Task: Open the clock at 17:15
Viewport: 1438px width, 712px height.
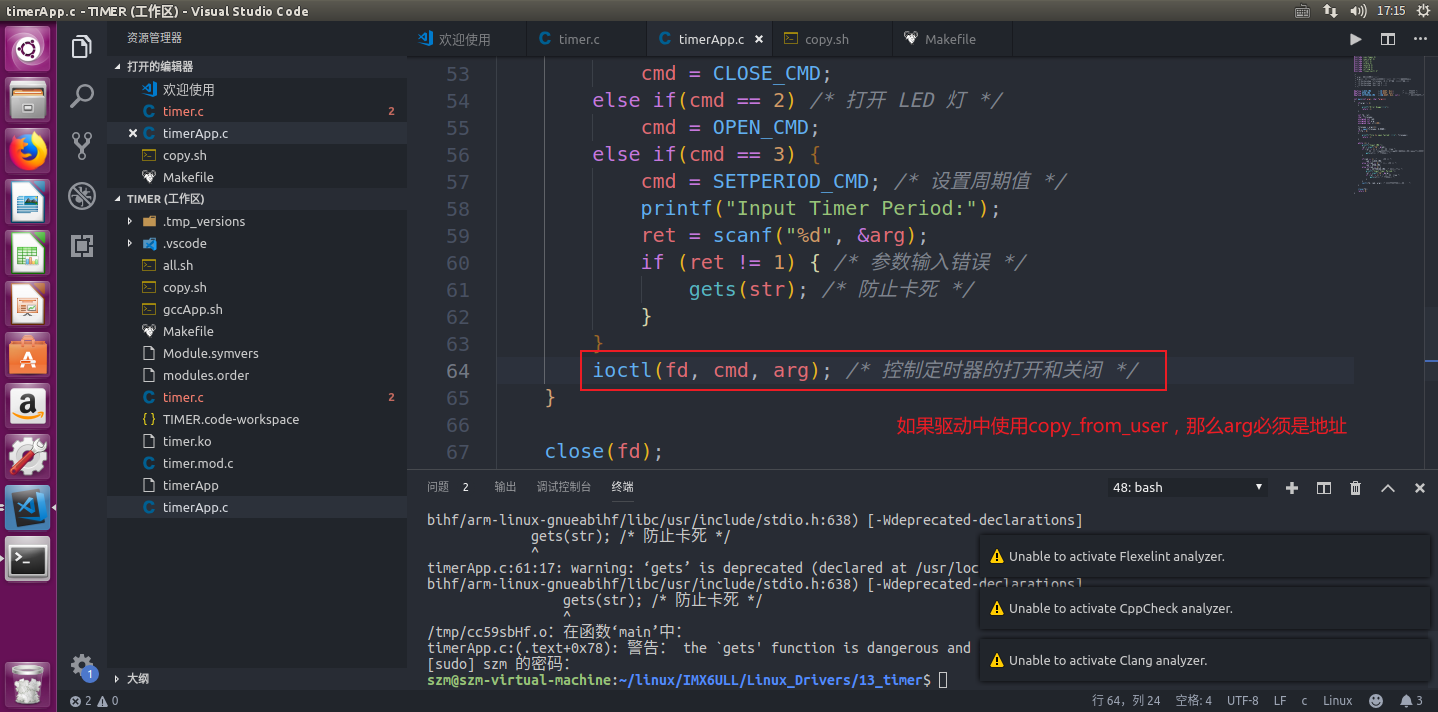Action: 1390,11
